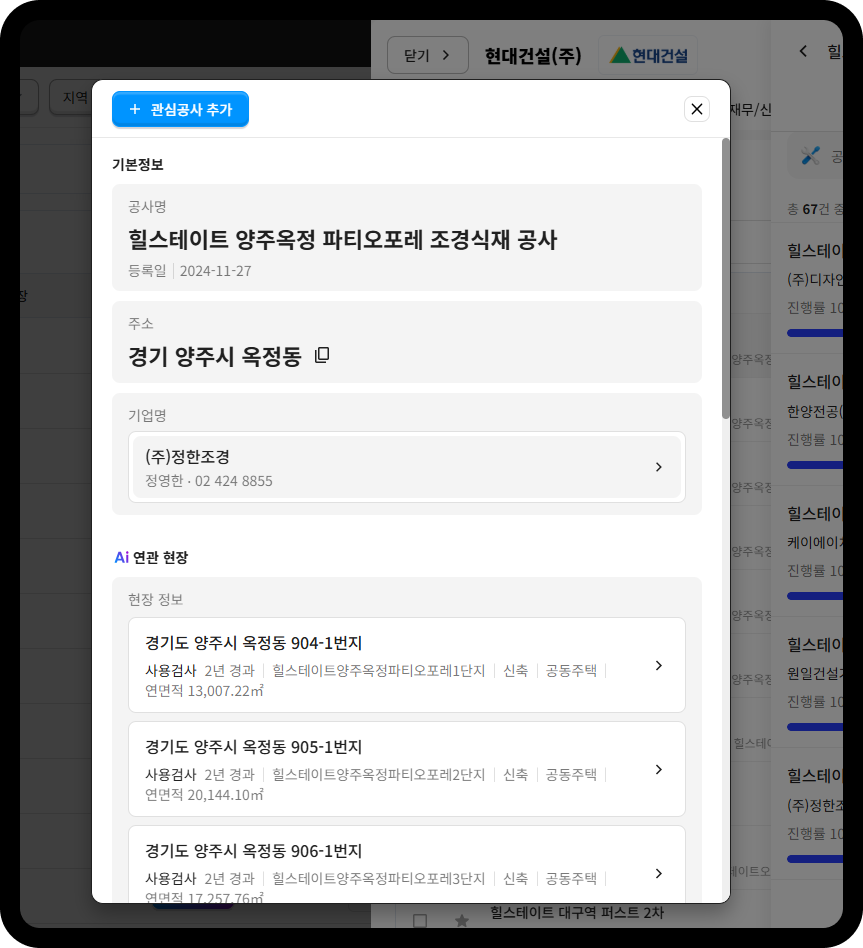Open the 옥정동 906-1번지 site card
The height and width of the screenshot is (948, 863).
tap(406, 865)
